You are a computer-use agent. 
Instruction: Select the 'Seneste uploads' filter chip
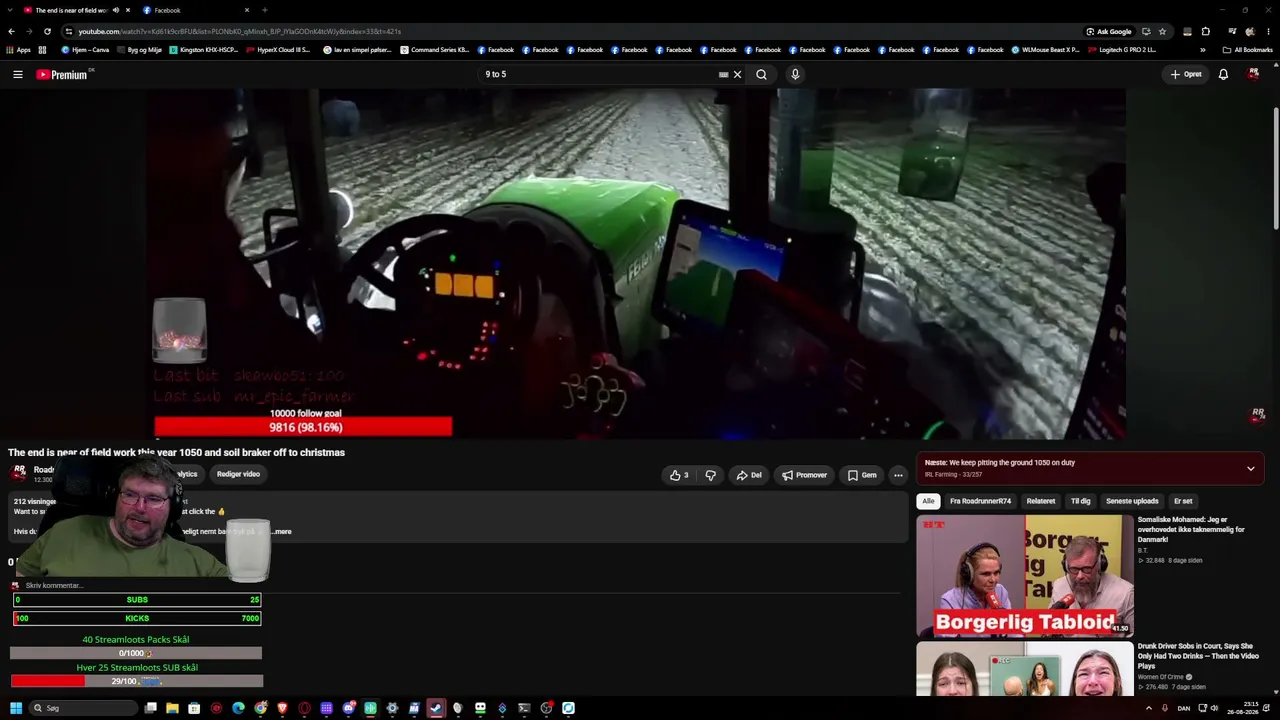1132,501
